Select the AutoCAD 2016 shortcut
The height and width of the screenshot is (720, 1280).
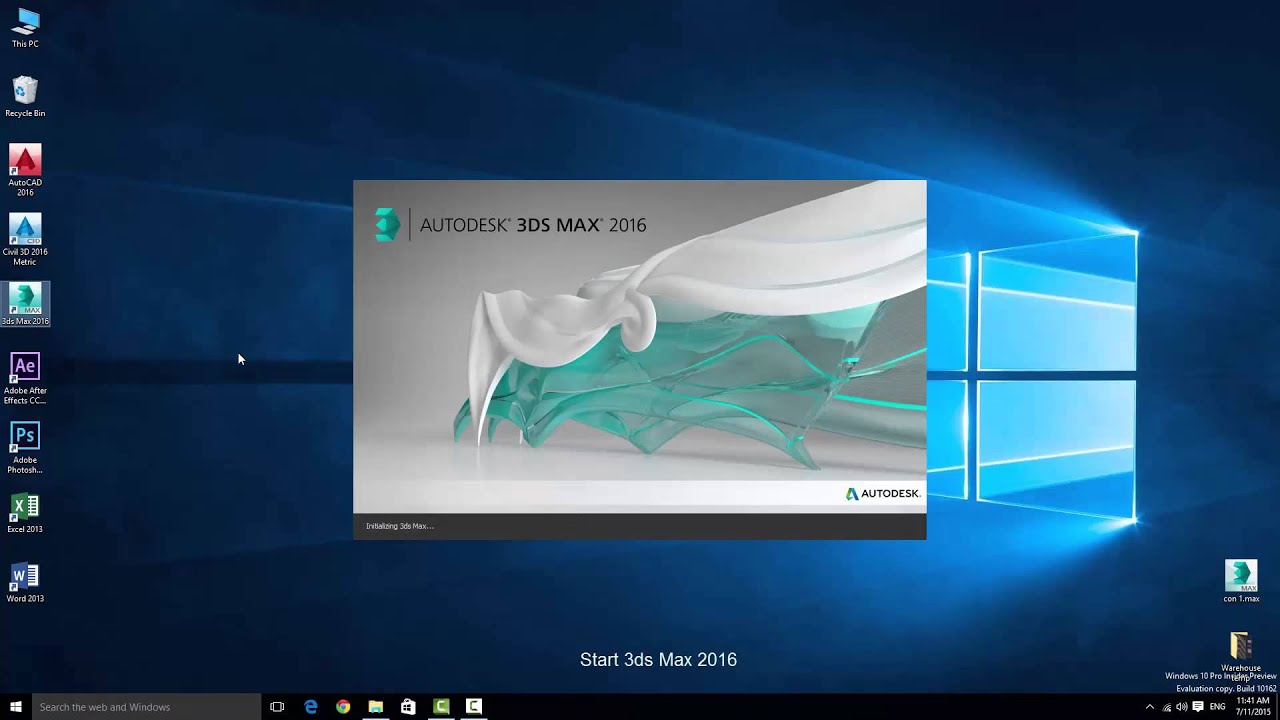(x=25, y=170)
